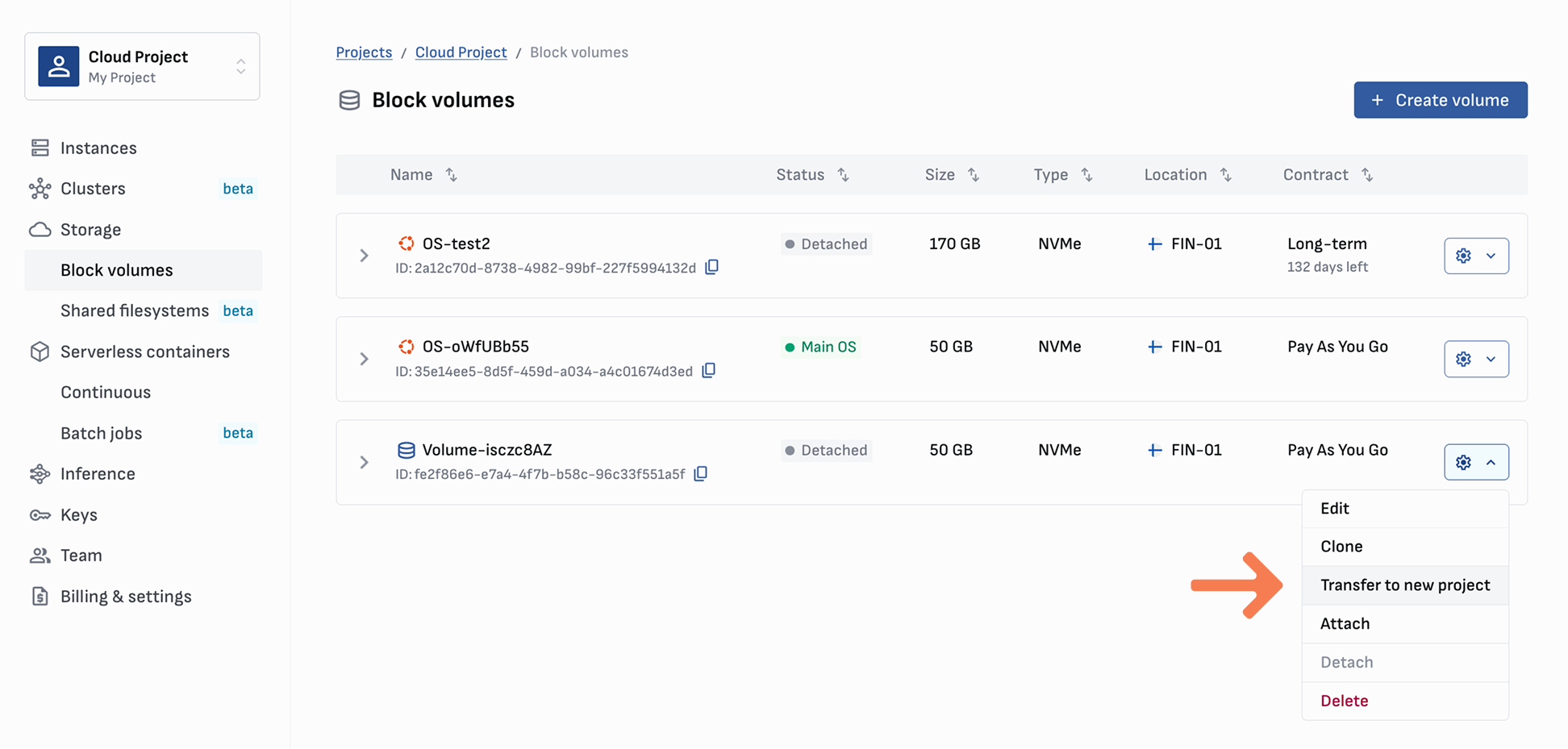Expand the OS-test2 volume row
This screenshot has height=749, width=1568.
click(364, 256)
